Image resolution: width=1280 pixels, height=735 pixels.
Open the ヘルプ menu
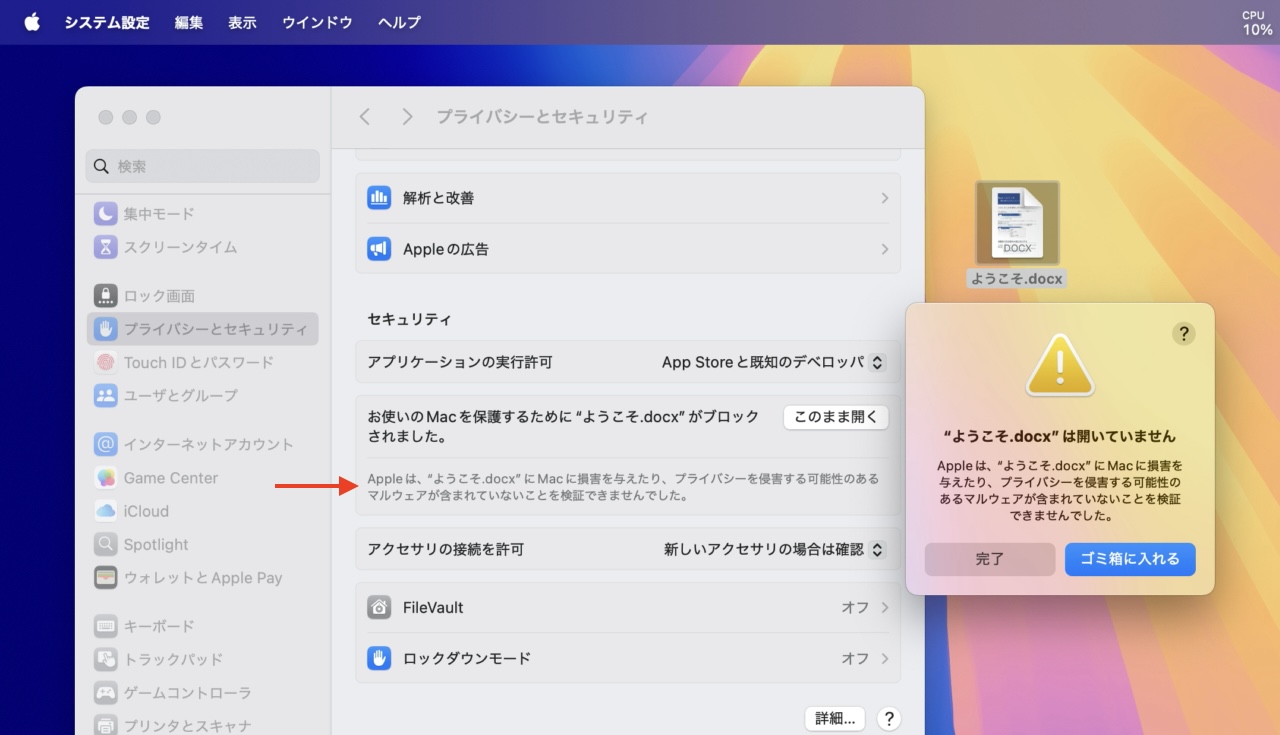point(399,22)
